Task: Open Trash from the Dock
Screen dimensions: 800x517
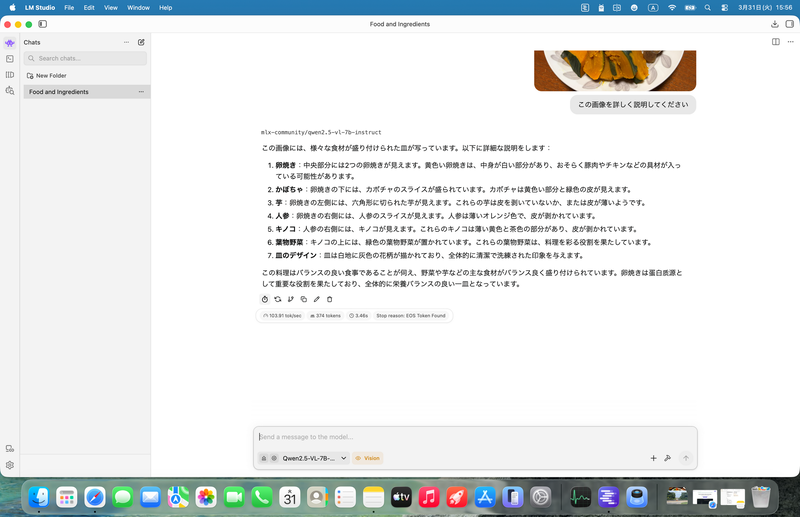Action: pyautogui.click(x=760, y=497)
